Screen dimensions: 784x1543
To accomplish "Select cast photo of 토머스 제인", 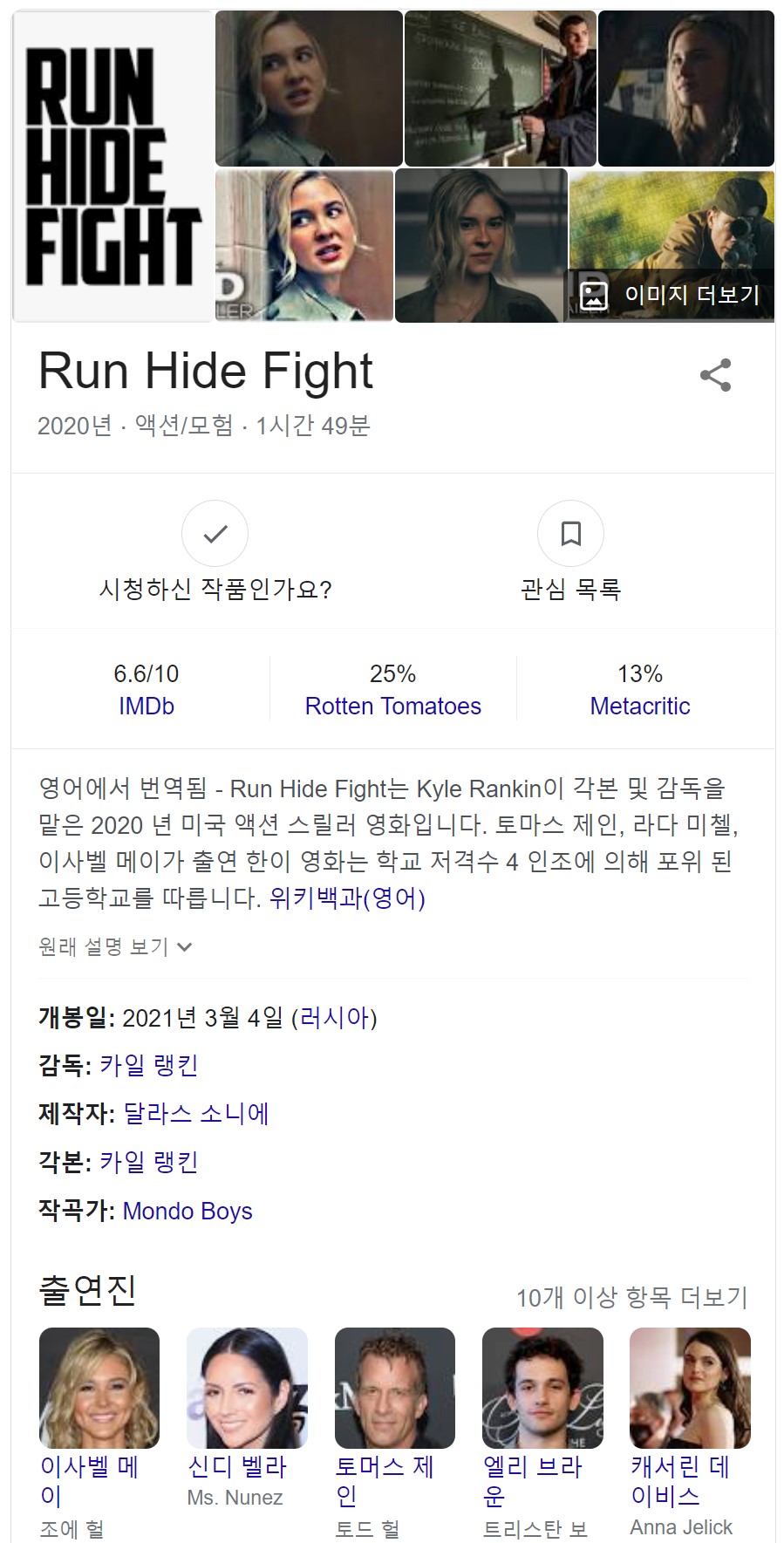I will [x=395, y=1388].
